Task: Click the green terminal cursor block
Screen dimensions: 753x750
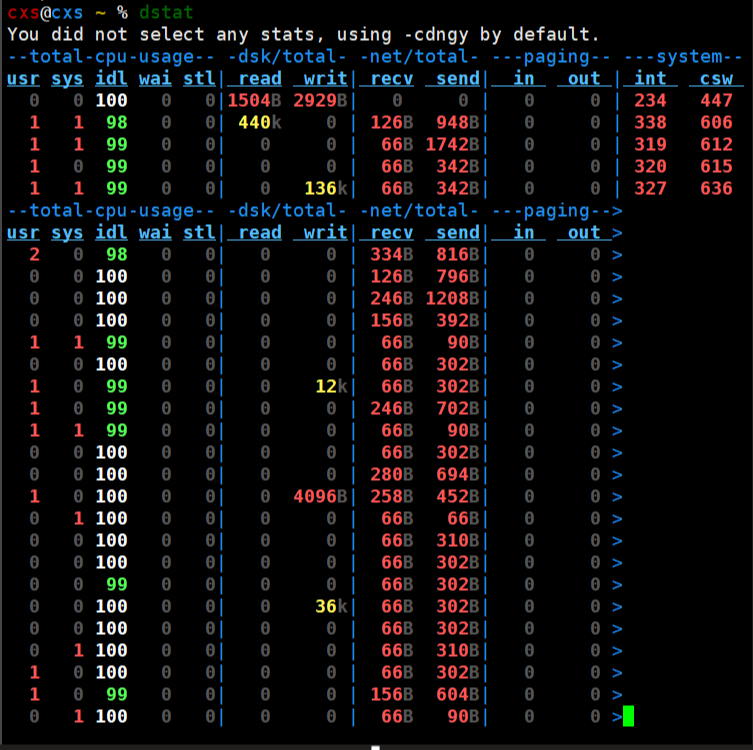Action: tap(628, 716)
